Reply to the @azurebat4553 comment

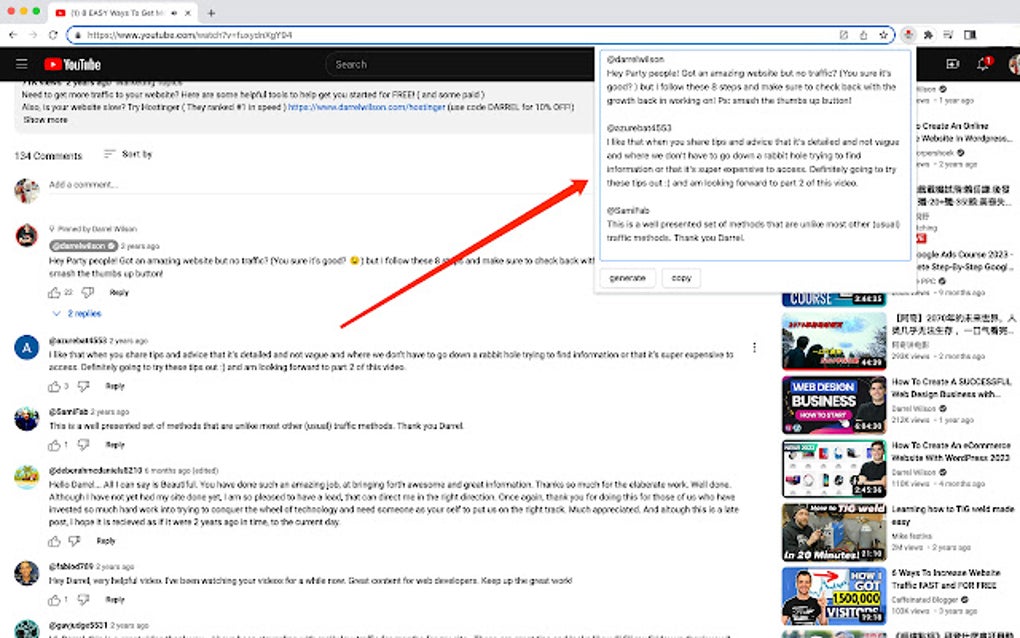point(115,386)
